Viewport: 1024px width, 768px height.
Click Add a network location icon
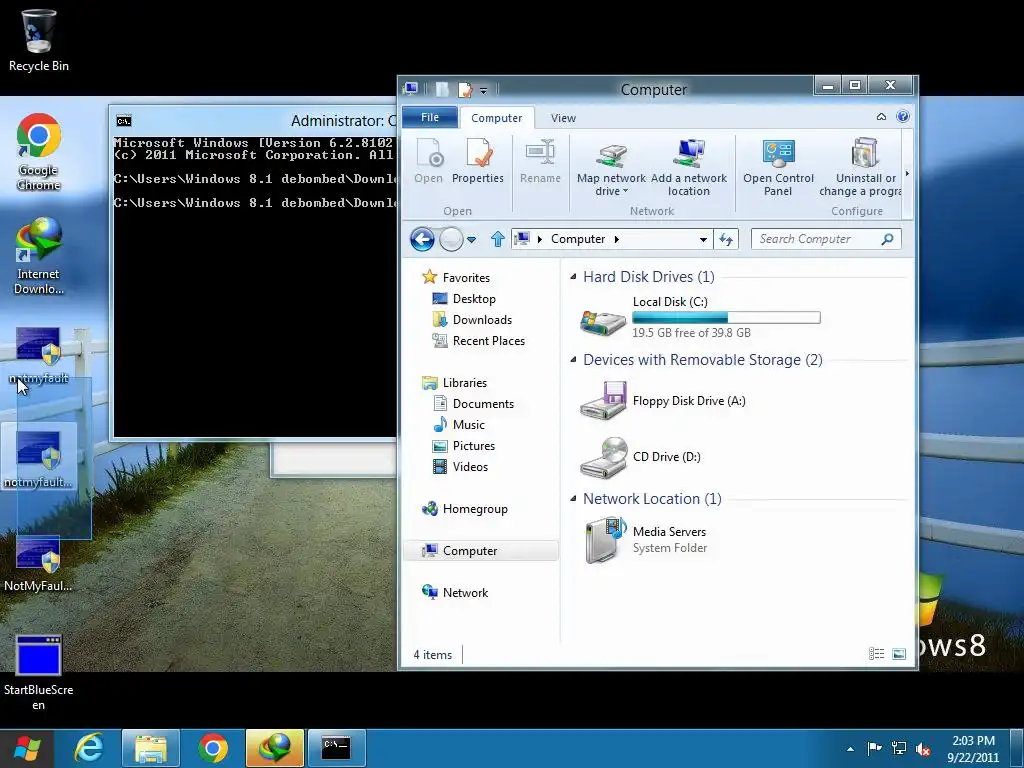tap(689, 168)
